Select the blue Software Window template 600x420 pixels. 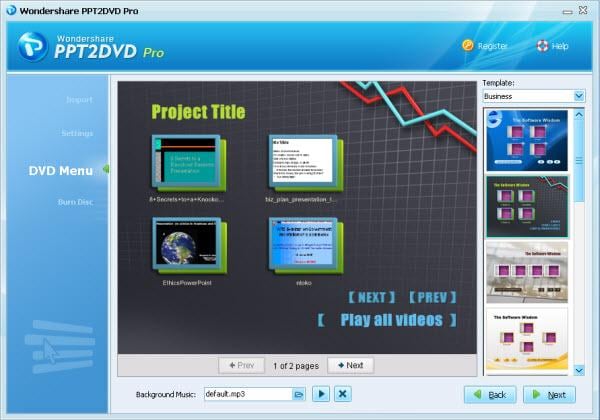527,140
